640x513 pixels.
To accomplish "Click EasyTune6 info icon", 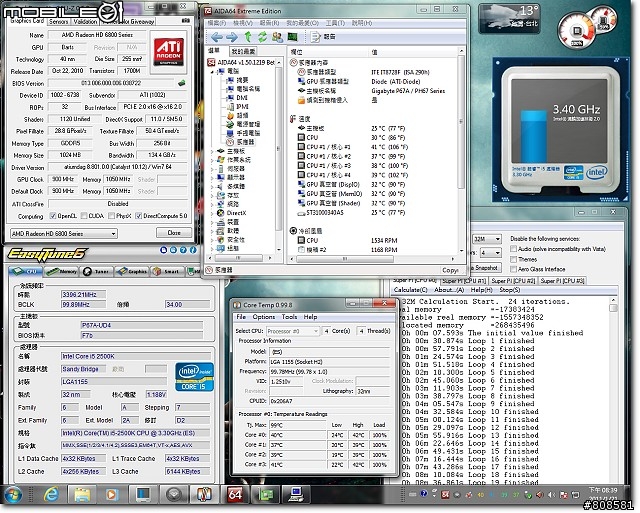I will click(193, 250).
